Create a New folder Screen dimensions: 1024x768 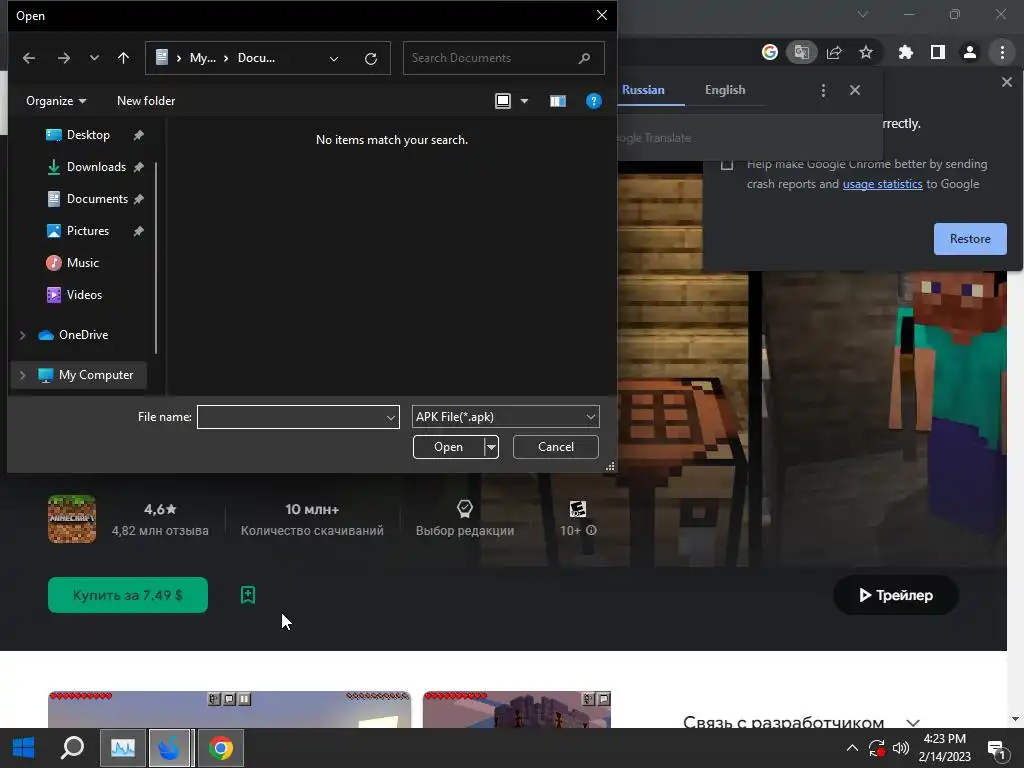click(146, 101)
